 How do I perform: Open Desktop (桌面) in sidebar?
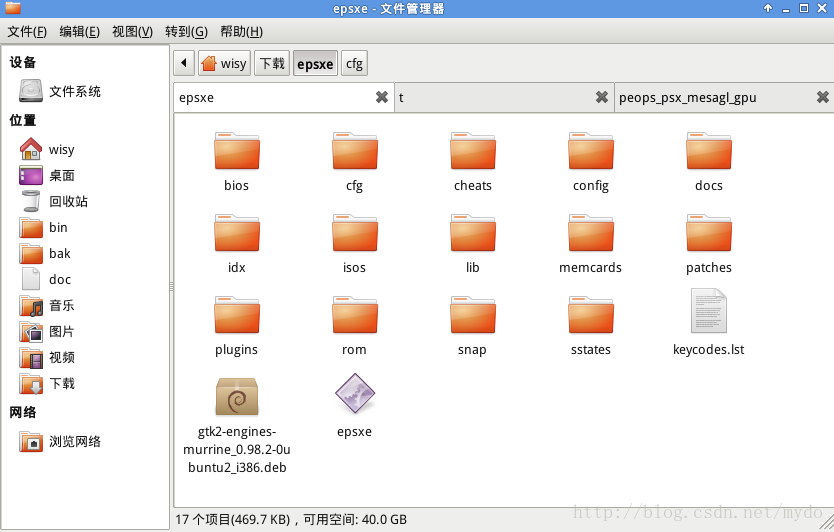(x=47, y=176)
